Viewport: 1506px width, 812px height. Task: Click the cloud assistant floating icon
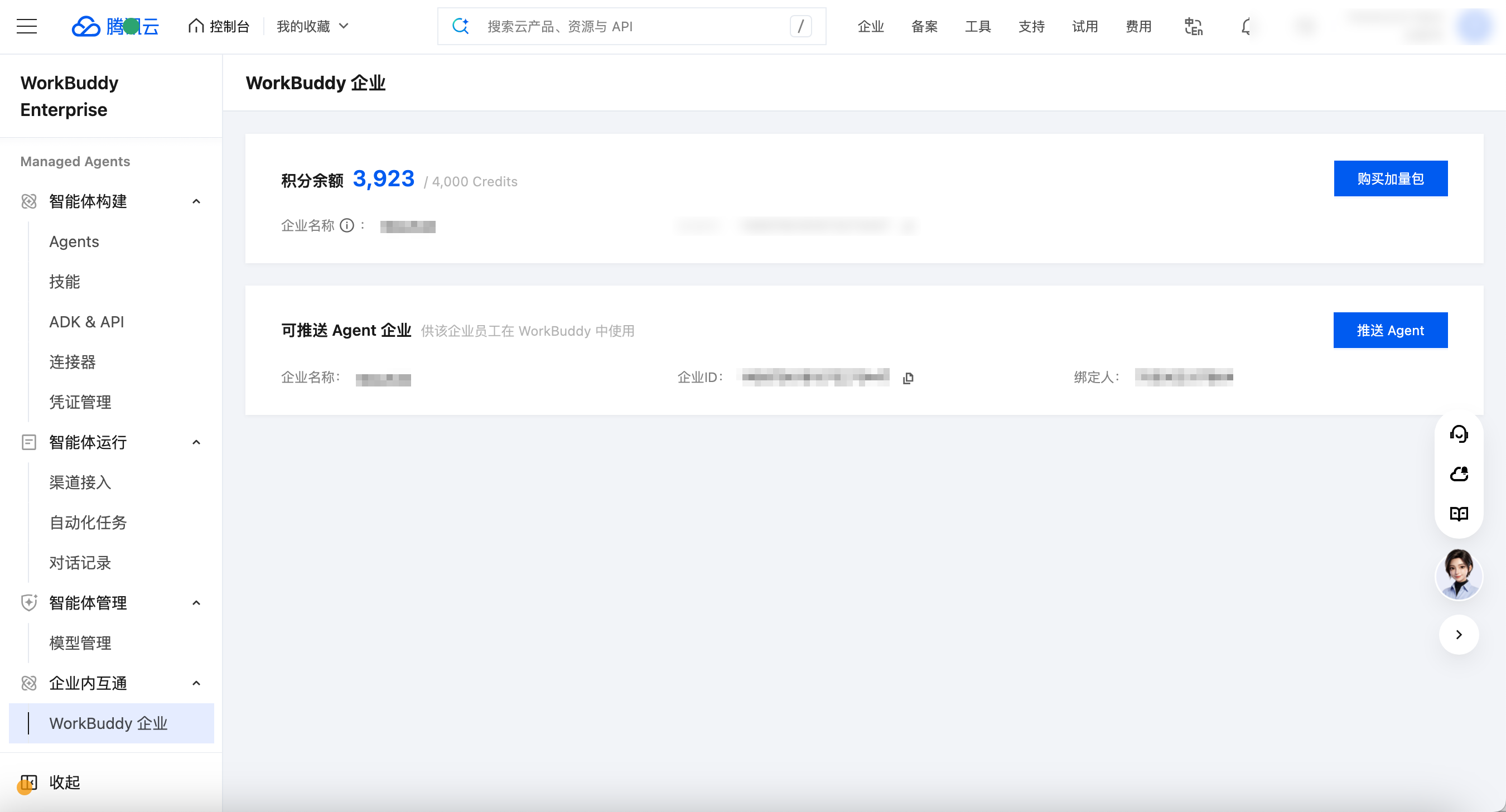[1459, 473]
